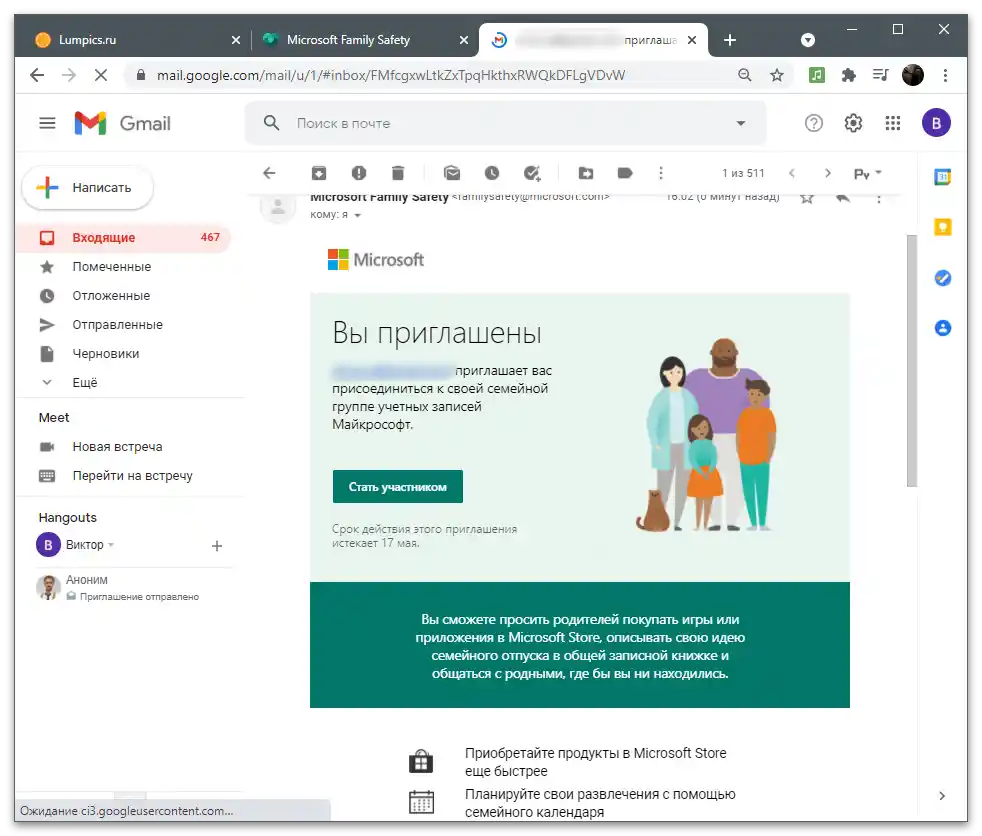Click Перейти на встречу
982x836 pixels.
(132, 475)
